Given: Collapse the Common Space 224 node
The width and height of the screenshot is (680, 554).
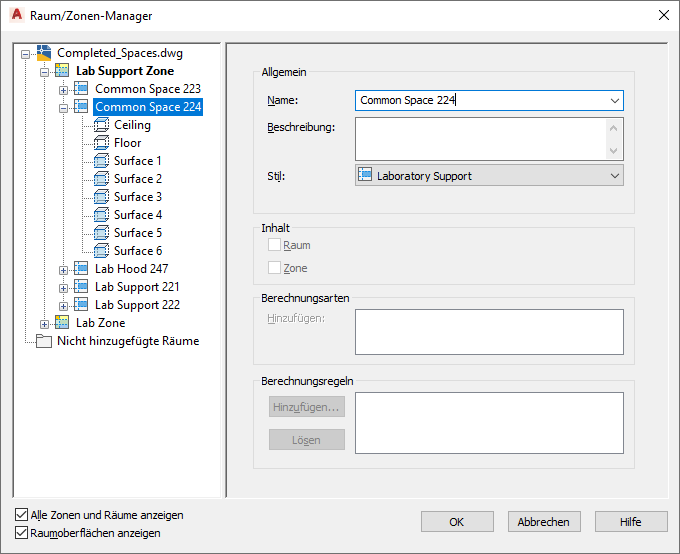Looking at the screenshot, I should tap(63, 108).
